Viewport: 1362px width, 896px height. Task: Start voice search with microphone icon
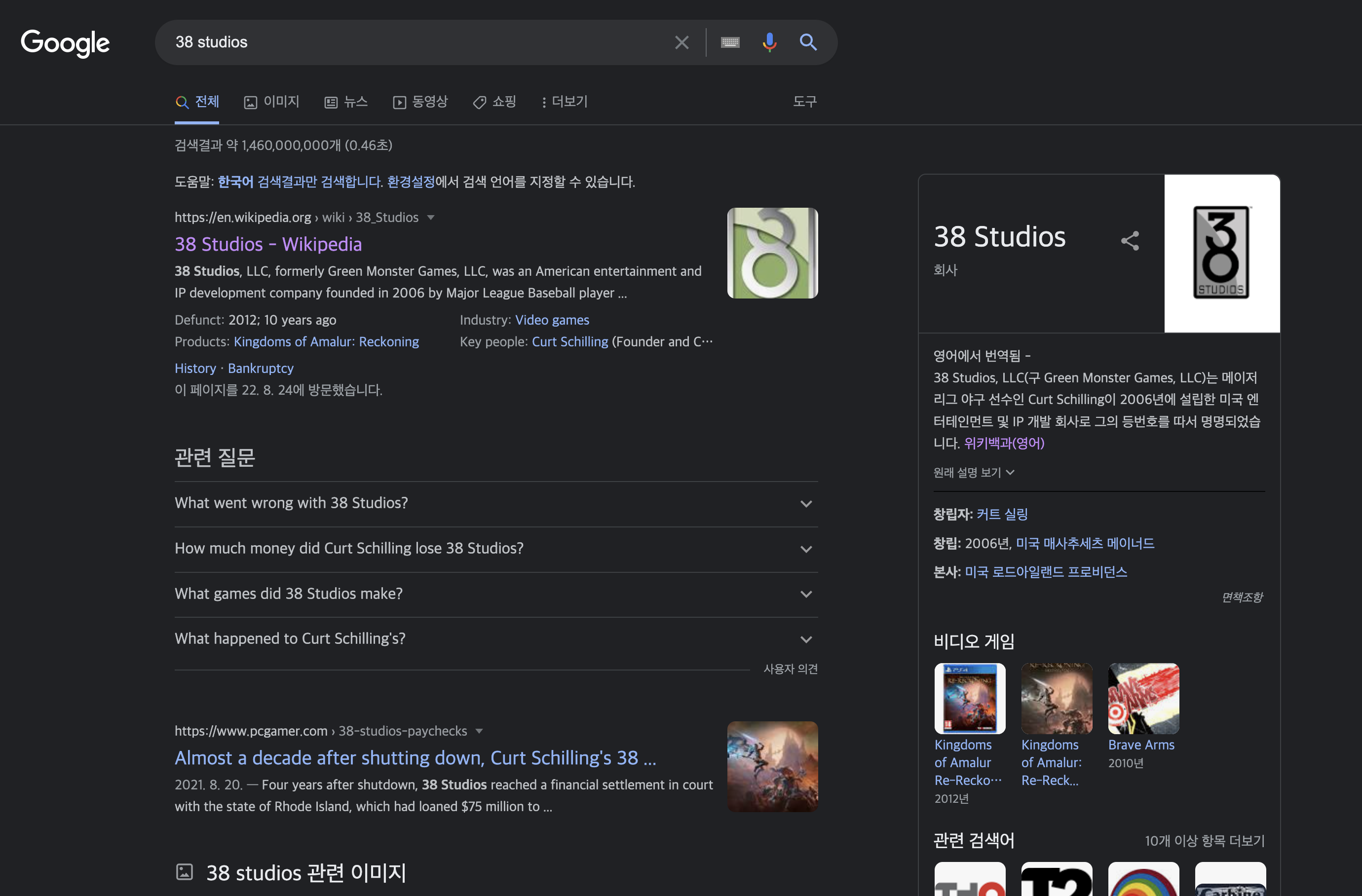click(769, 42)
